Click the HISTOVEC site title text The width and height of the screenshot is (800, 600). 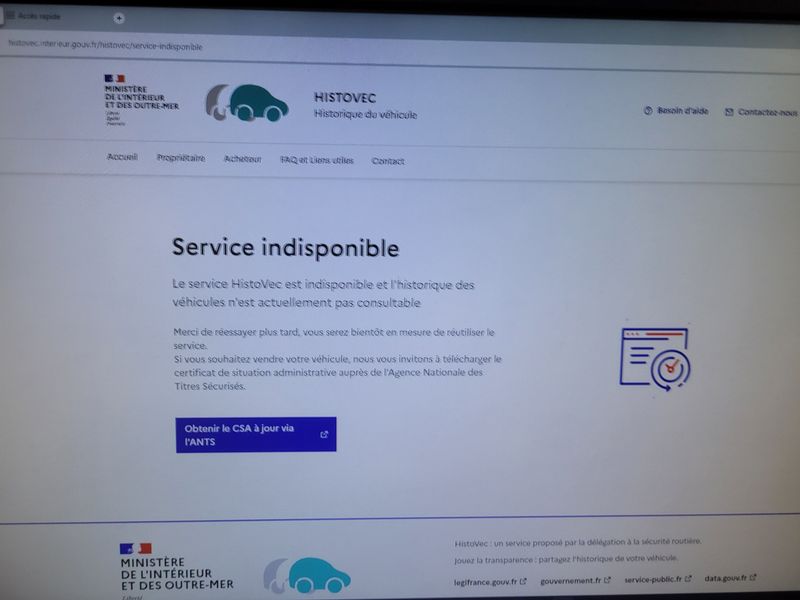(x=345, y=97)
